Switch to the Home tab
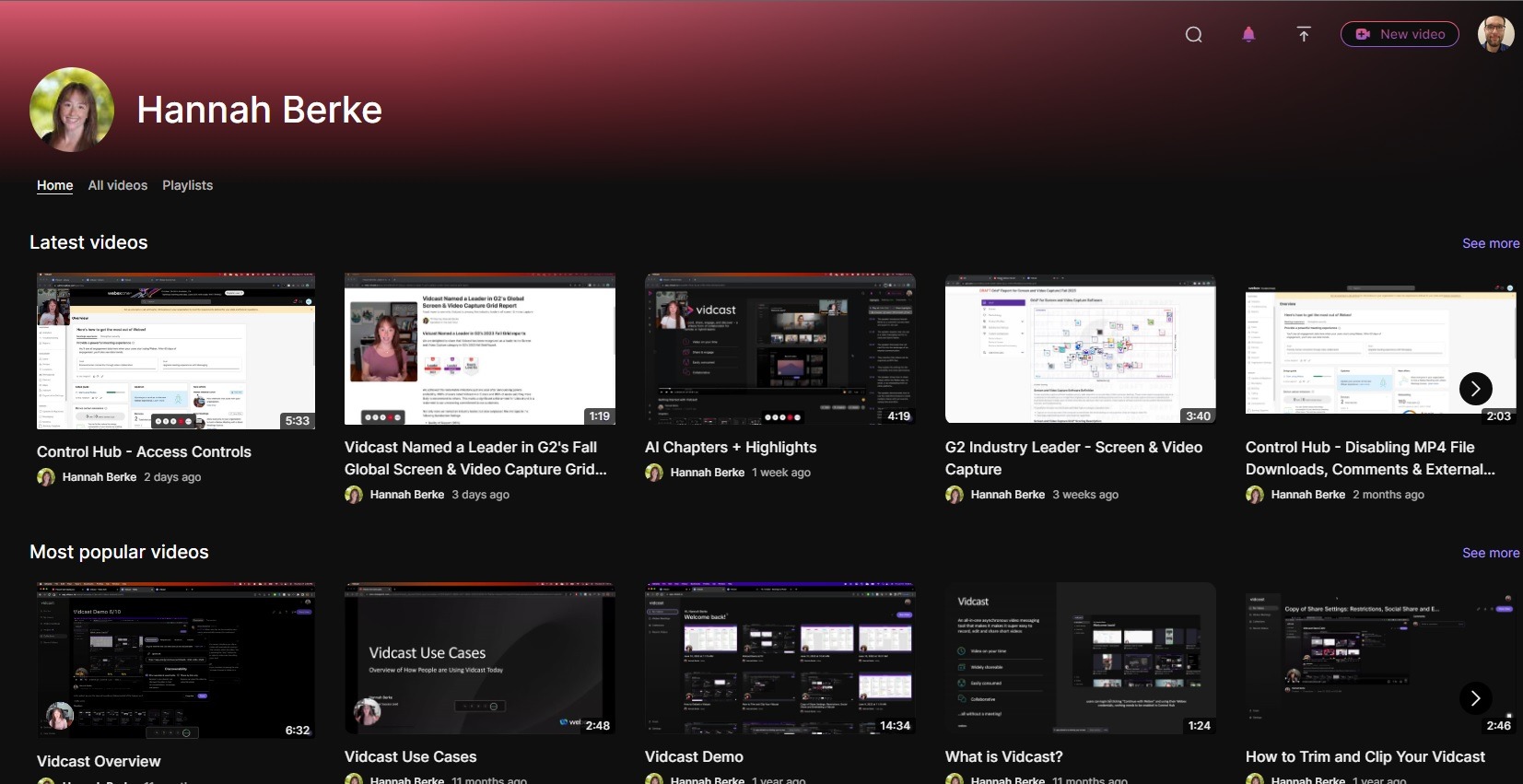Viewport: 1523px width, 784px height. pyautogui.click(x=55, y=185)
